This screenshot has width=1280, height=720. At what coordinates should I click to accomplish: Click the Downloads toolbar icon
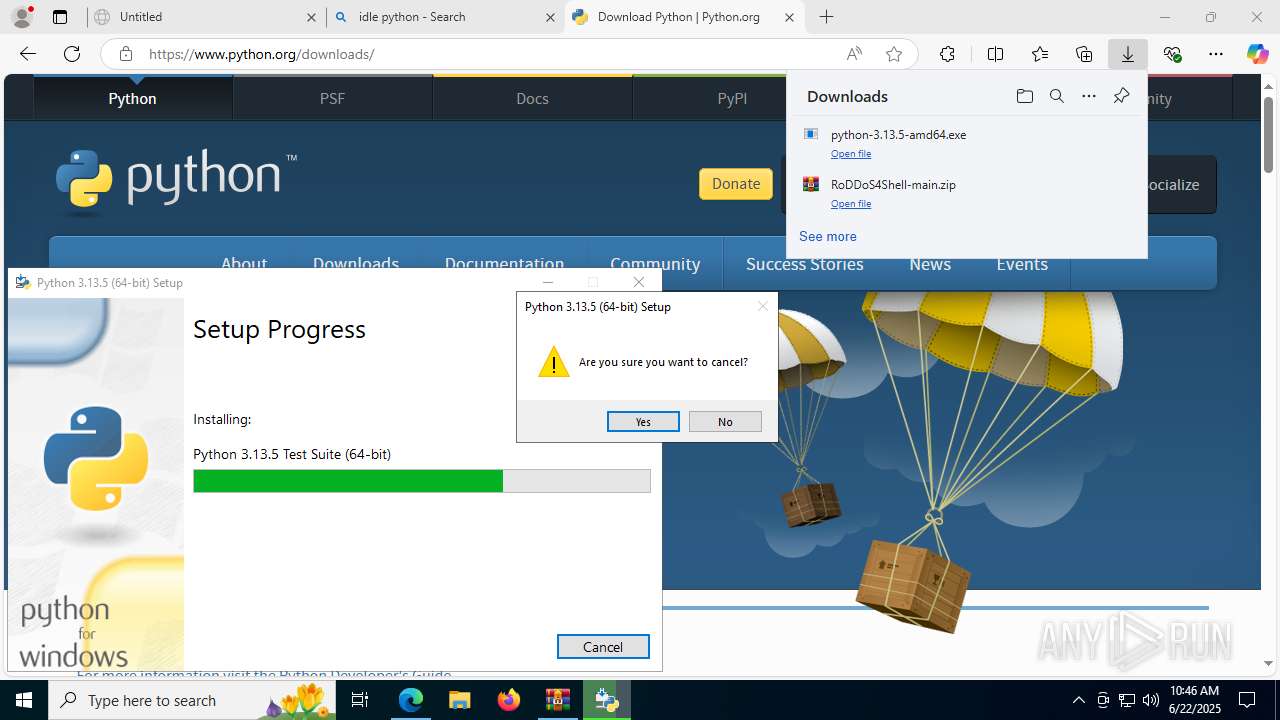click(1128, 54)
